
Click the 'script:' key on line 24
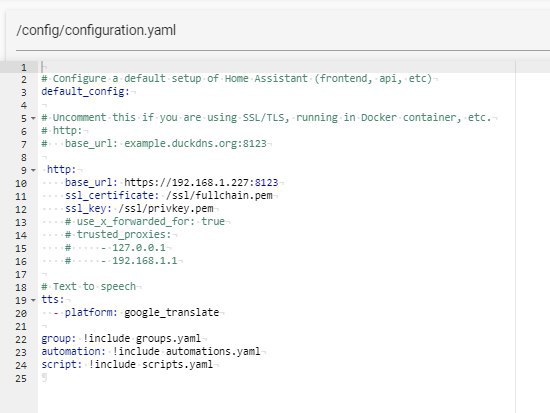pos(62,364)
